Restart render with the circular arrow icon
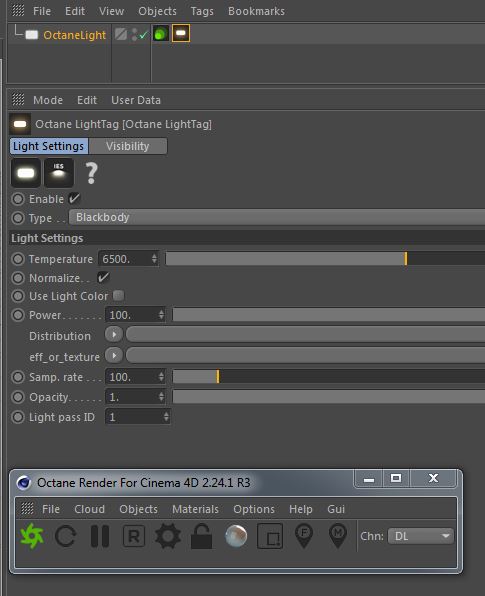This screenshot has height=596, width=485. click(x=65, y=536)
